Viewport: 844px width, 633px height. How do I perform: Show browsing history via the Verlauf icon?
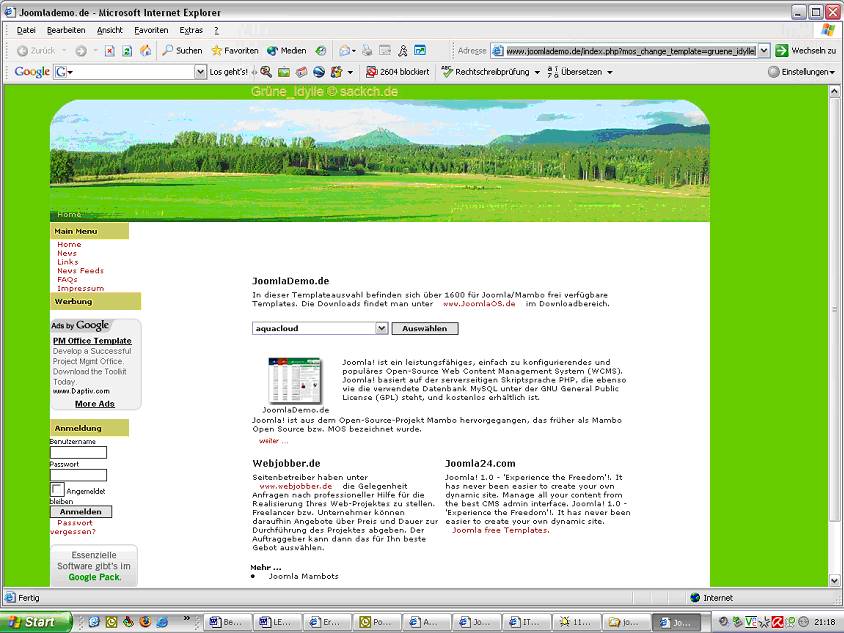coord(321,51)
